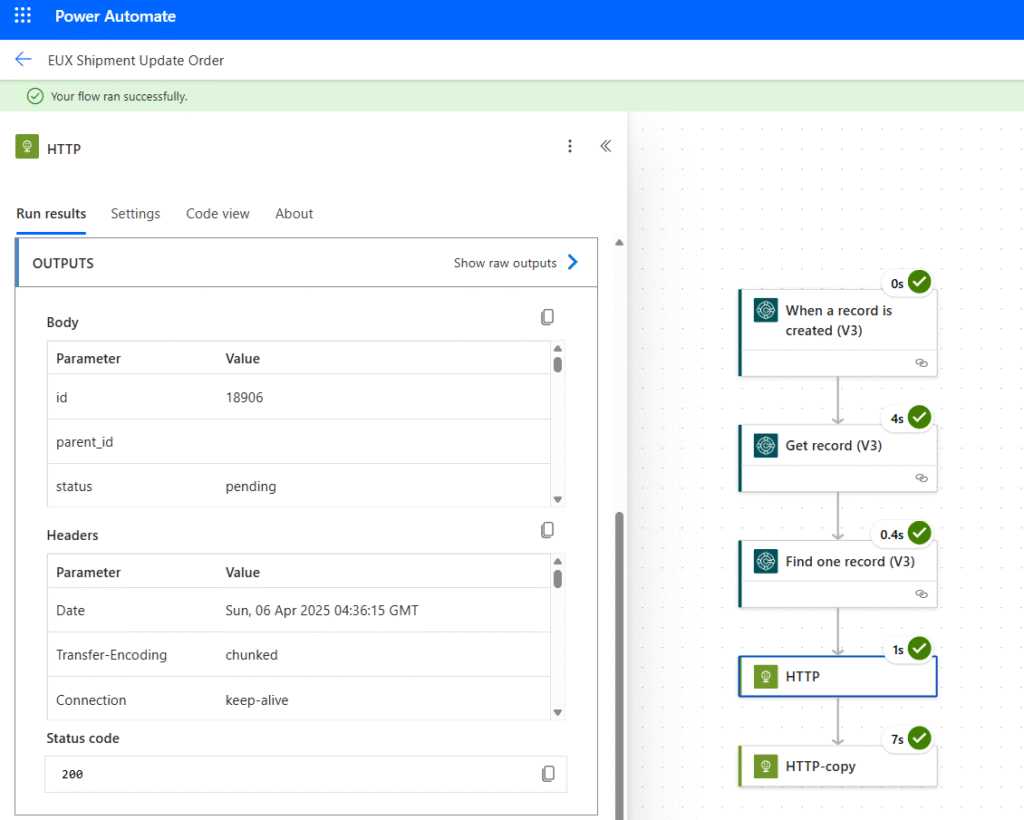Select the Get record (V3) action card
The height and width of the screenshot is (820, 1024).
838,458
